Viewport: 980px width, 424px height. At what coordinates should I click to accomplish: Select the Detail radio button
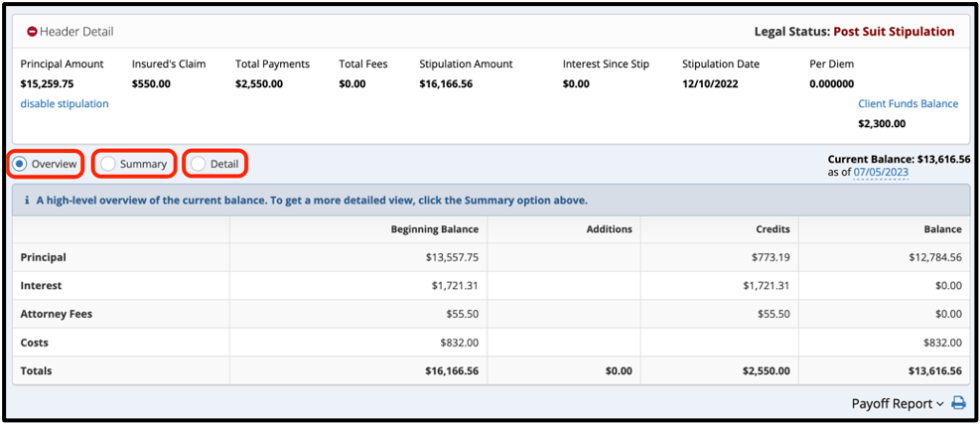click(198, 163)
